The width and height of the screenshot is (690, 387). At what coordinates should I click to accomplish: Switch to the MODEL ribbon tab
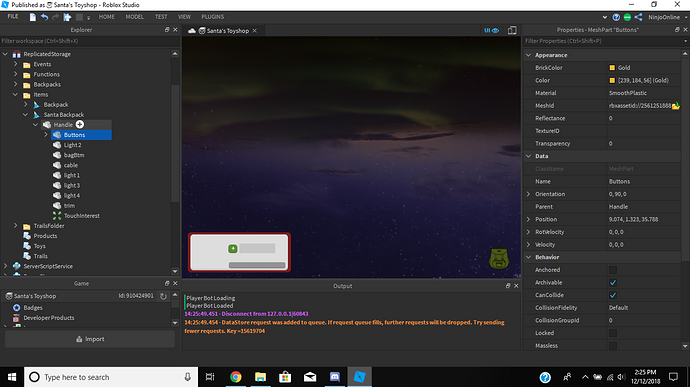pos(135,17)
